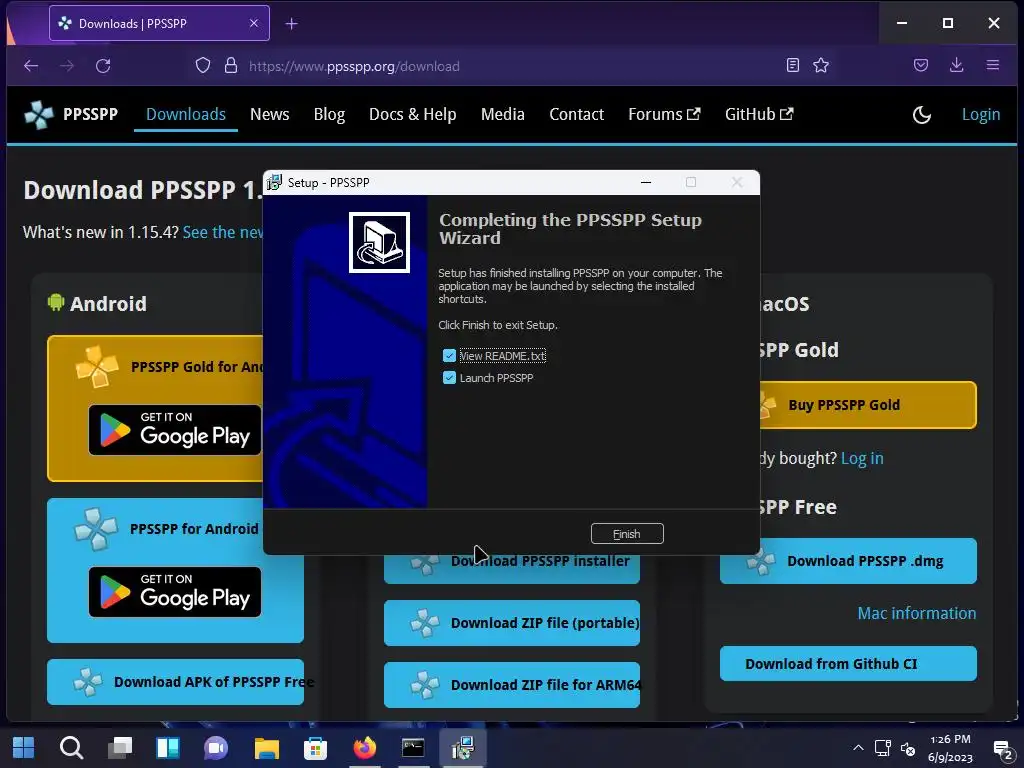Switch to Firefox on taskbar
Viewport: 1024px width, 768px height.
click(364, 748)
